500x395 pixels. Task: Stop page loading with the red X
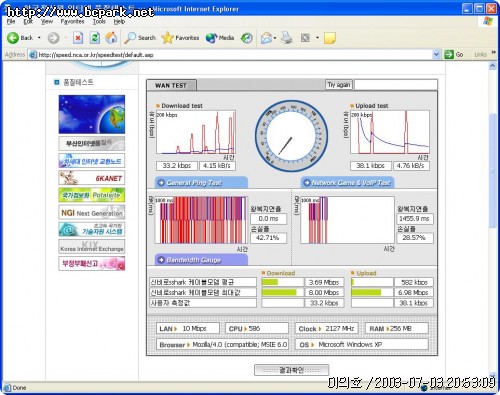point(78,38)
